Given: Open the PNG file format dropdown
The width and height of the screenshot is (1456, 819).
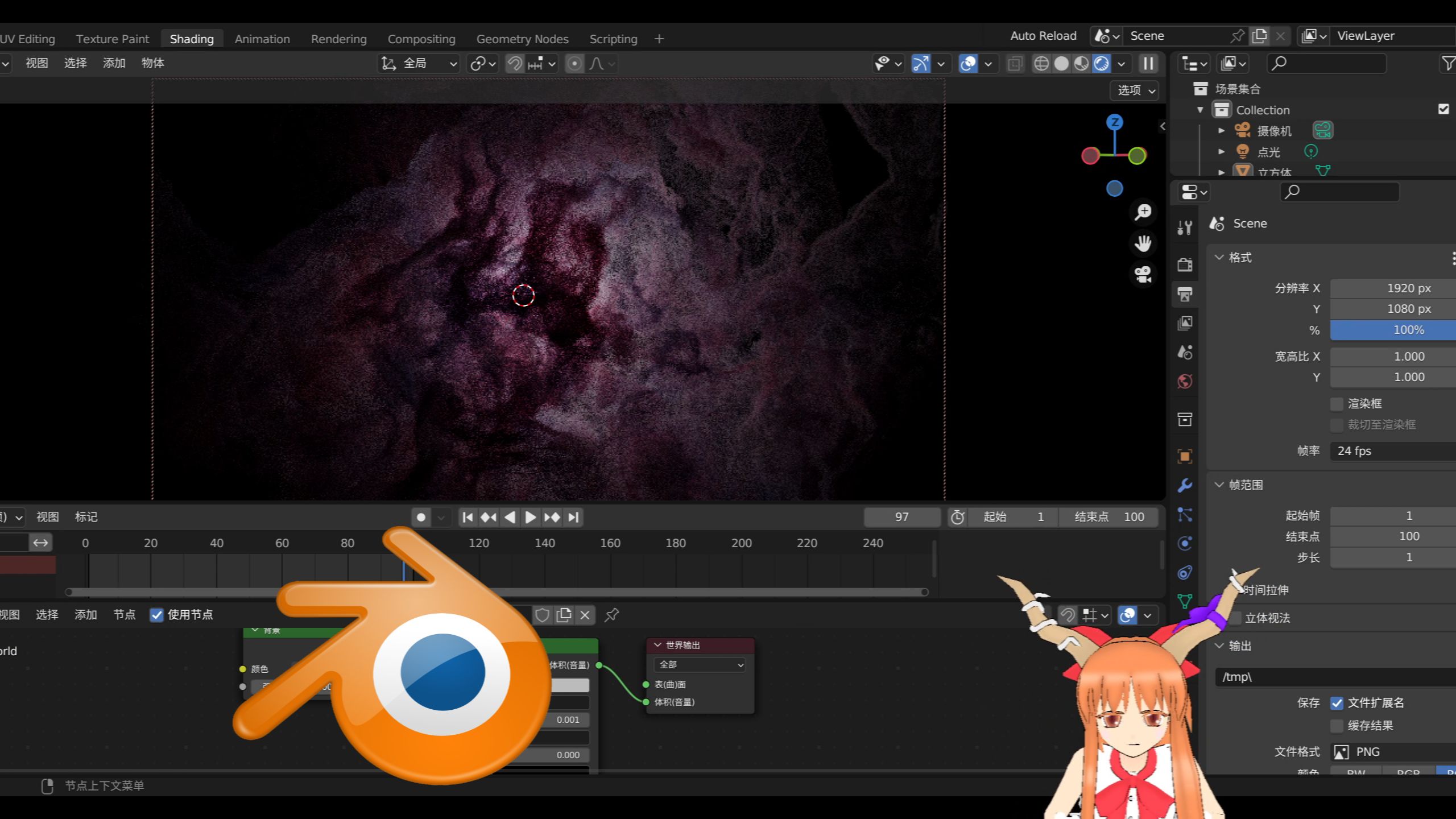Looking at the screenshot, I should 1393,752.
